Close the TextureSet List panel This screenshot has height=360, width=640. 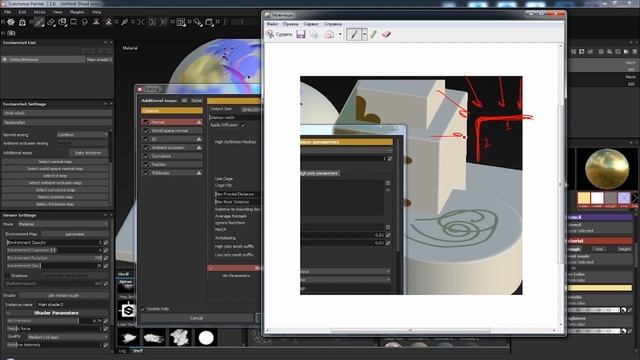click(x=111, y=42)
